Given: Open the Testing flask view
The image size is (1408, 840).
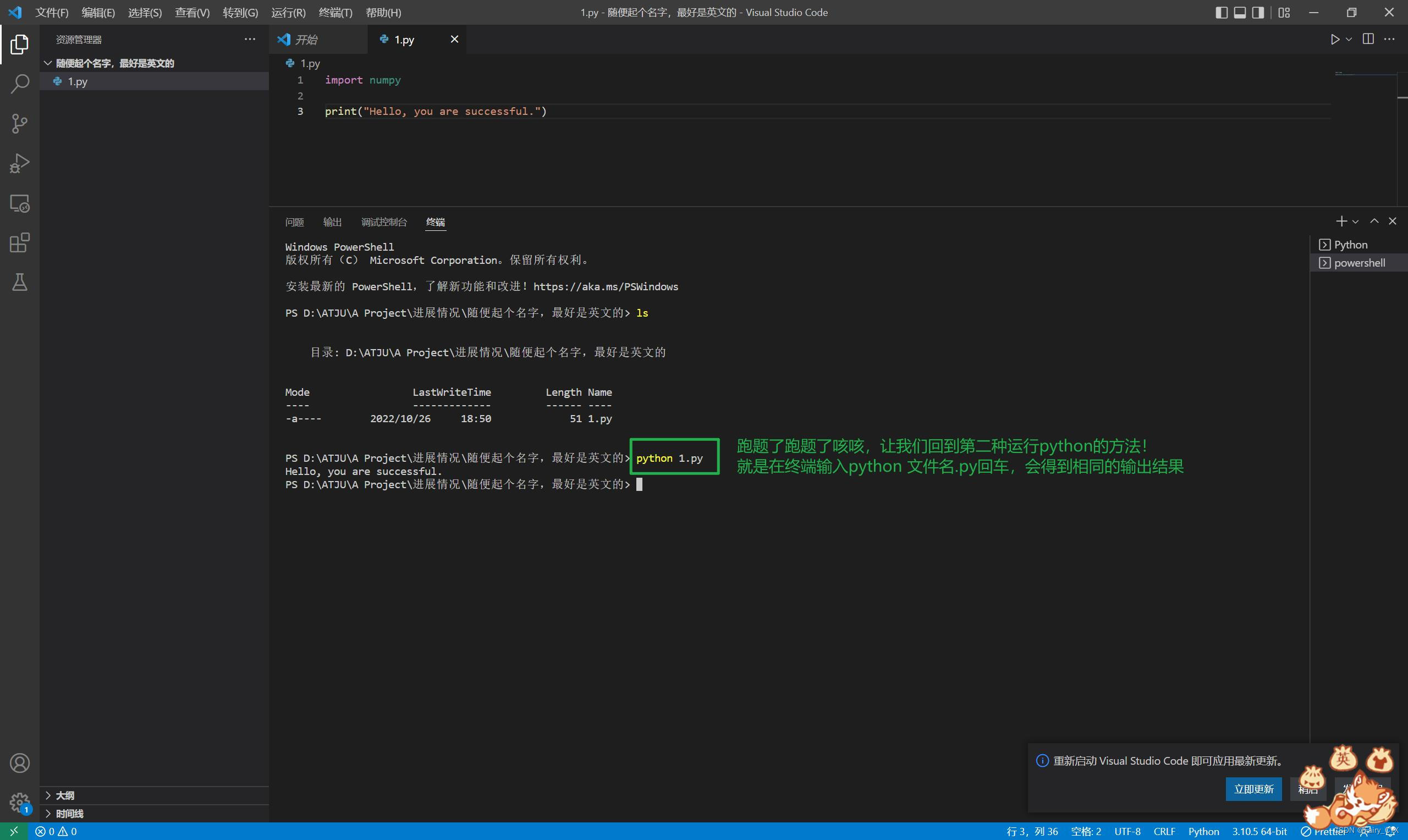Looking at the screenshot, I should pos(19,282).
